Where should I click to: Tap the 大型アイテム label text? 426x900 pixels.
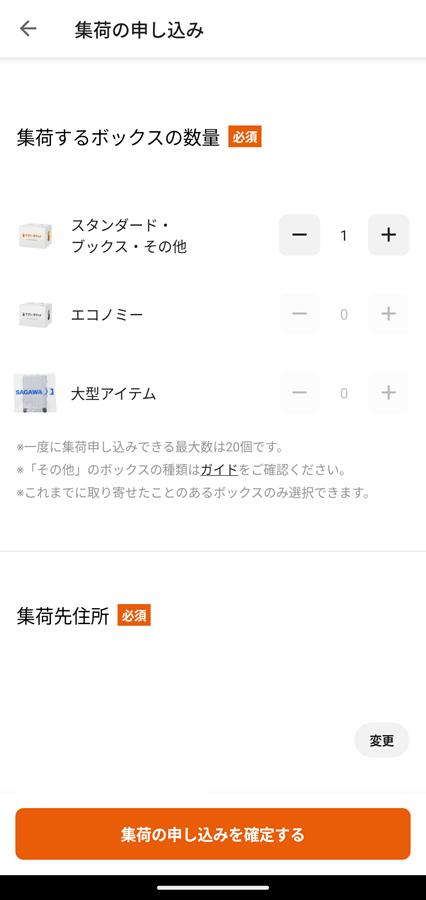pyautogui.click(x=113, y=394)
